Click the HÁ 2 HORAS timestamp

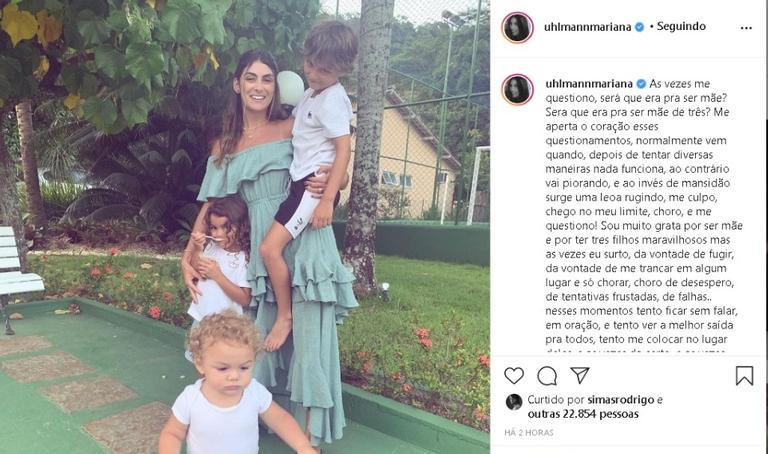click(529, 432)
